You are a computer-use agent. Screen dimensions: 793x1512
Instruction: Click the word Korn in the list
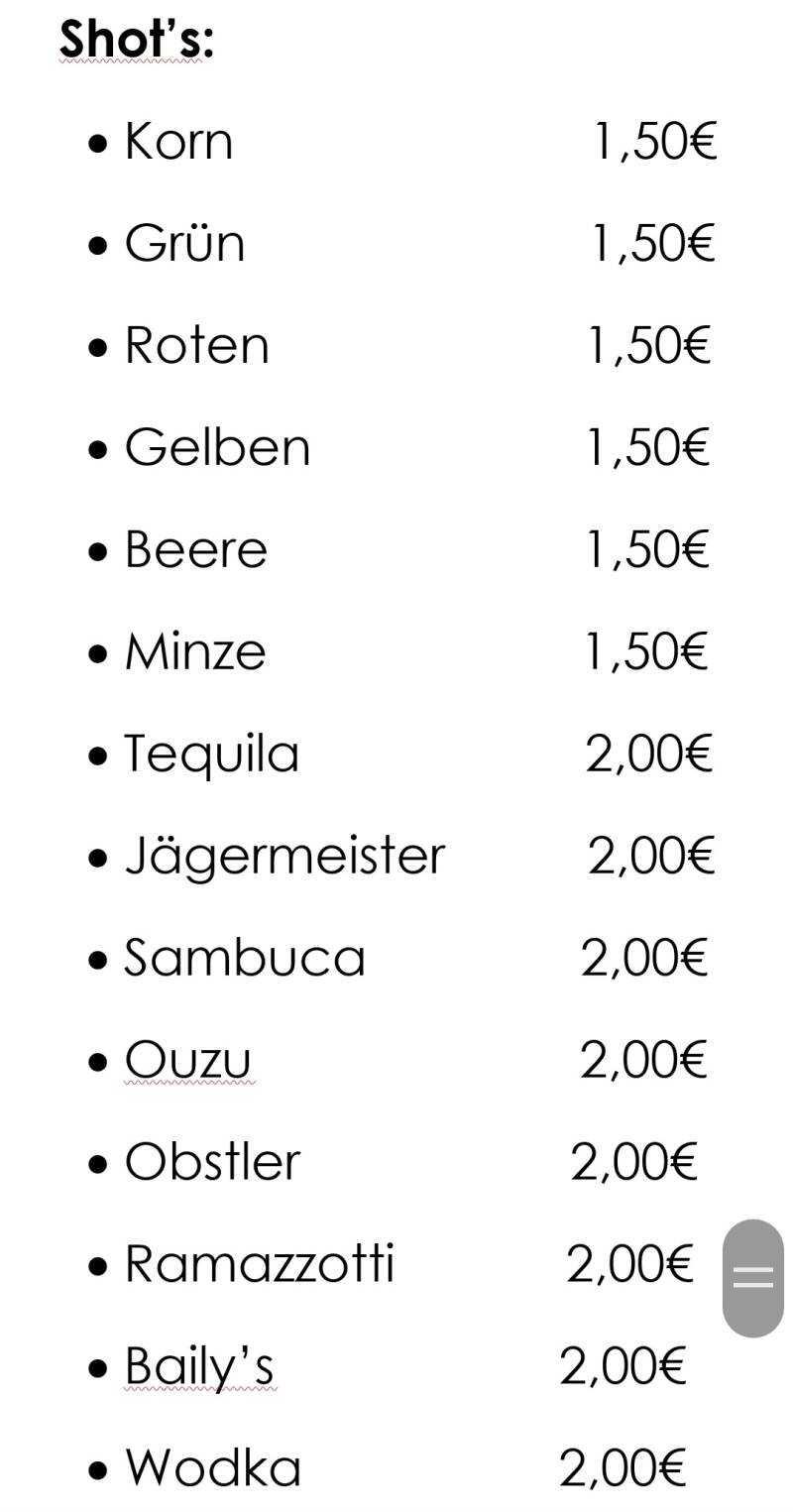click(x=178, y=142)
